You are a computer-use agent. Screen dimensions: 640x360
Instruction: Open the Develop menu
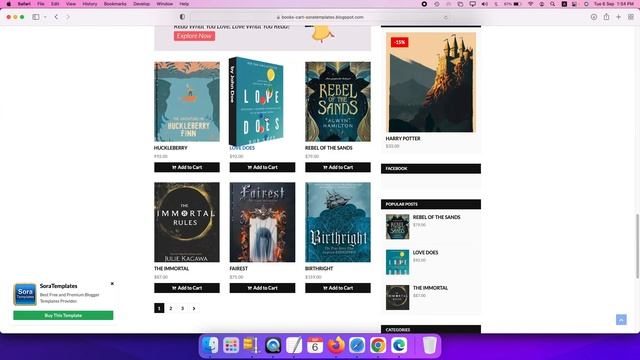click(x=141, y=4)
